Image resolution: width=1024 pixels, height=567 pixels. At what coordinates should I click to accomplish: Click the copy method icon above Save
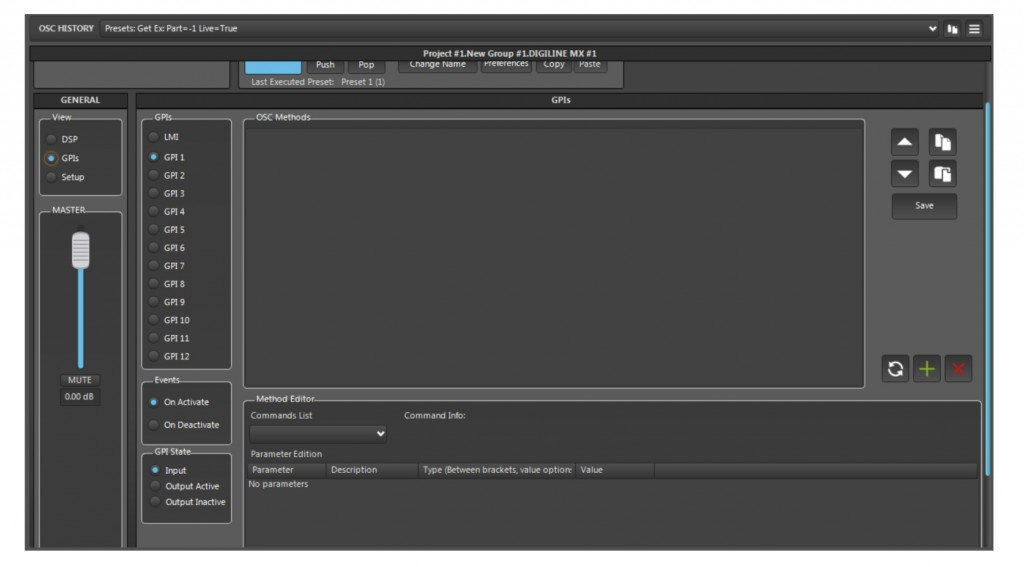tap(942, 143)
